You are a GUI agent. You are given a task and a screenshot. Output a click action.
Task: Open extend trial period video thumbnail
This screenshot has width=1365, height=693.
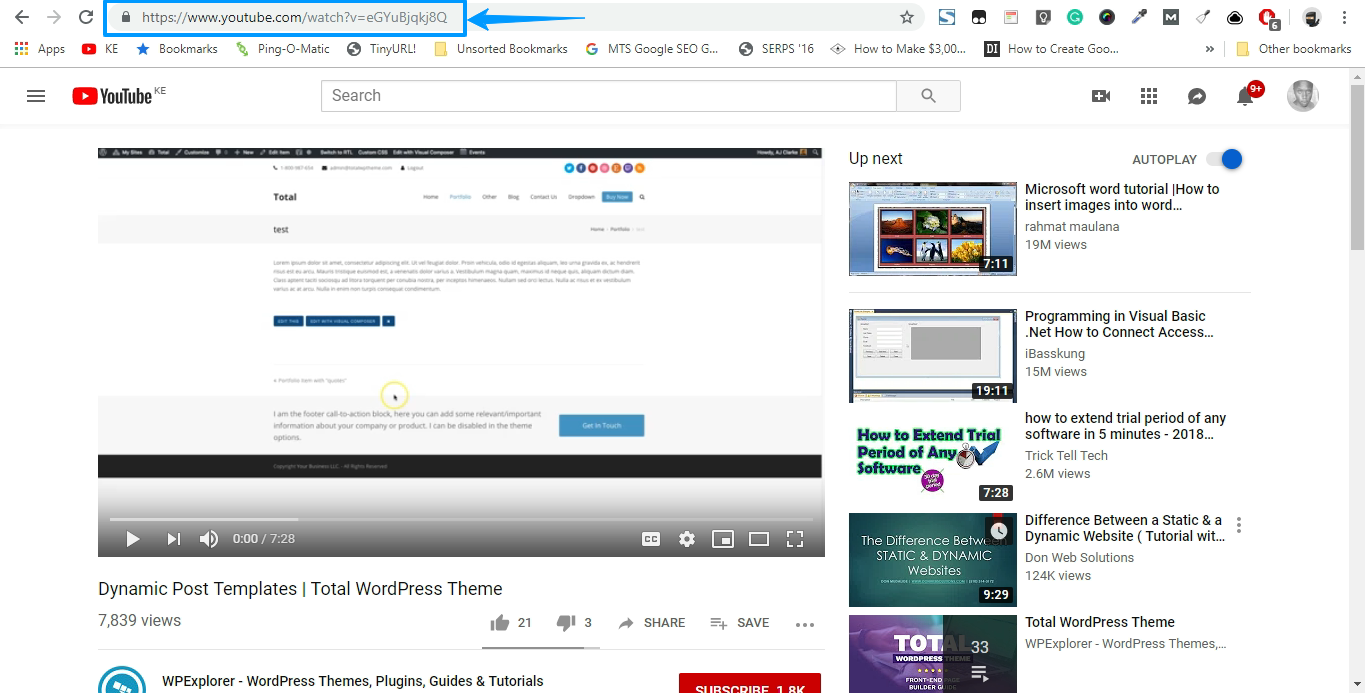pyautogui.click(x=933, y=456)
